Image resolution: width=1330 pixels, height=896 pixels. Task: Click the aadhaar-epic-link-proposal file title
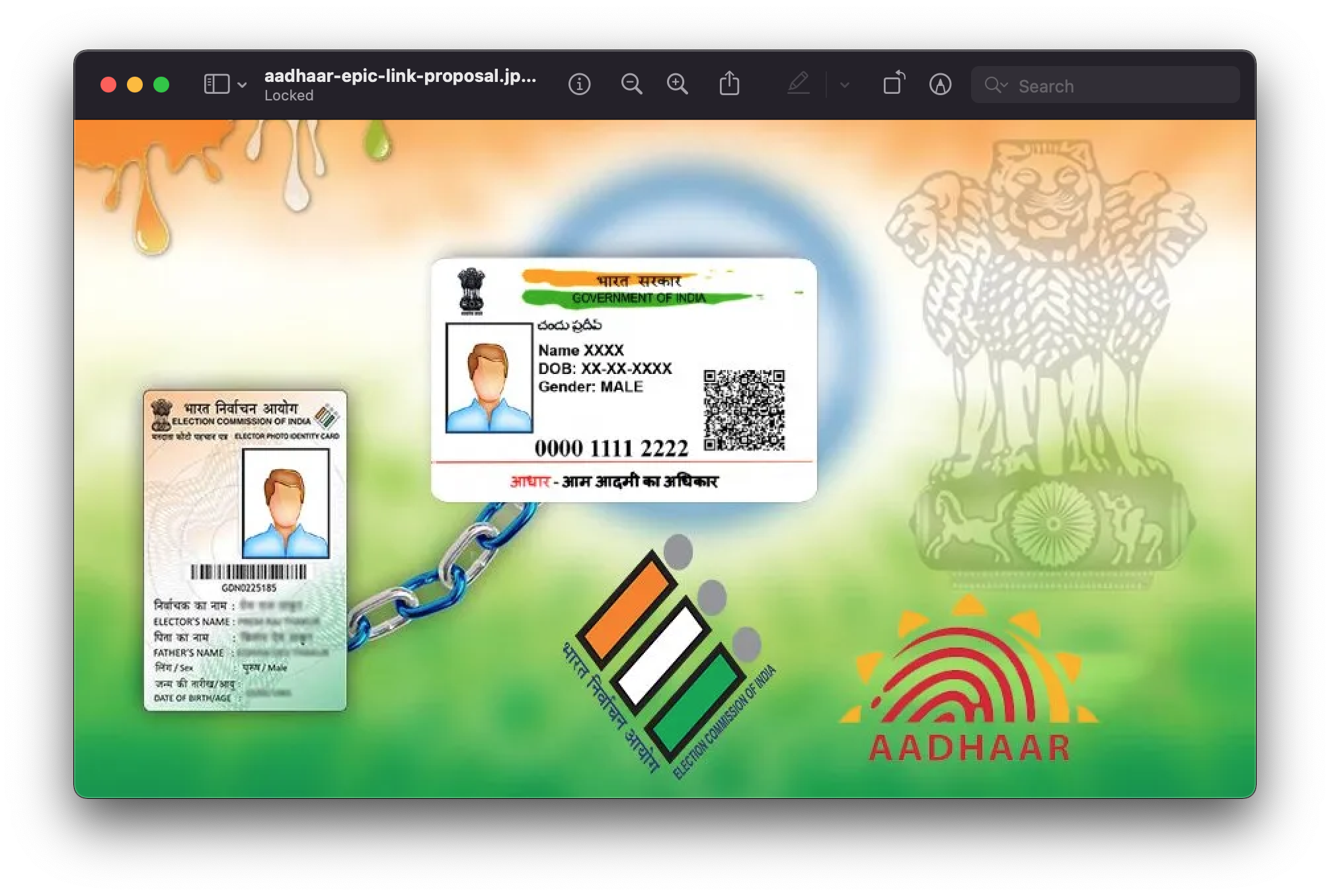(x=400, y=77)
